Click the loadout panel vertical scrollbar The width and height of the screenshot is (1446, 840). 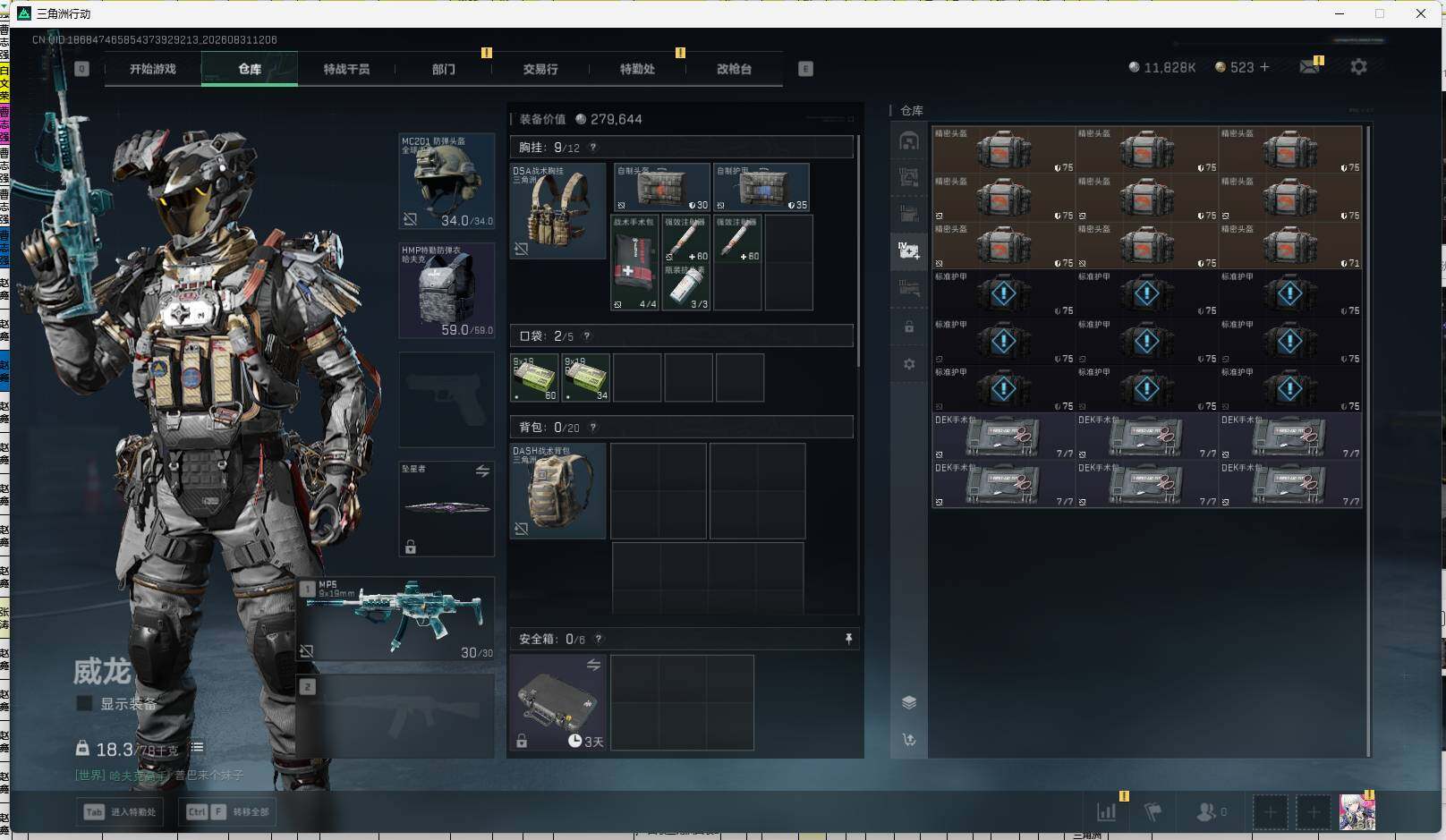click(858, 251)
